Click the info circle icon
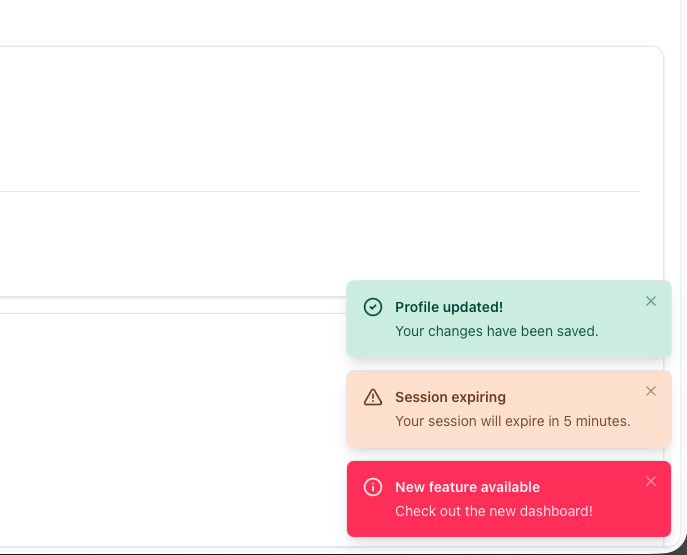This screenshot has height=555, width=687. coord(373,487)
